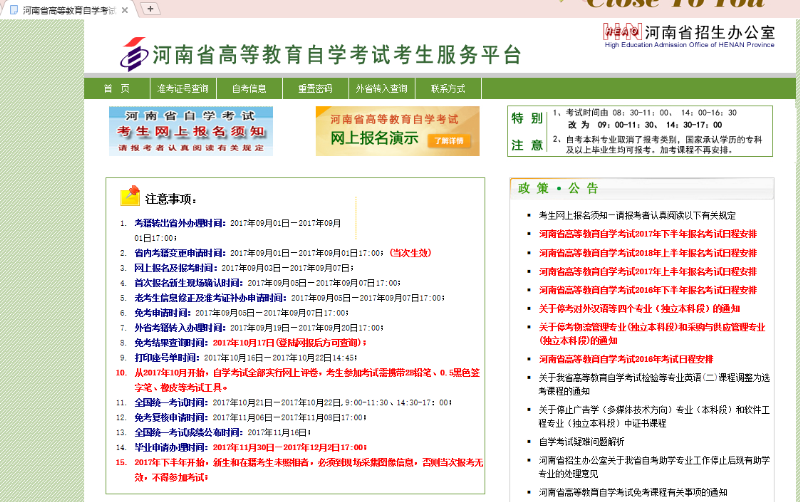Viewport: 800px width, 502px height.
Task: Click the 了解详情 button on demo banner
Action: coord(449,140)
